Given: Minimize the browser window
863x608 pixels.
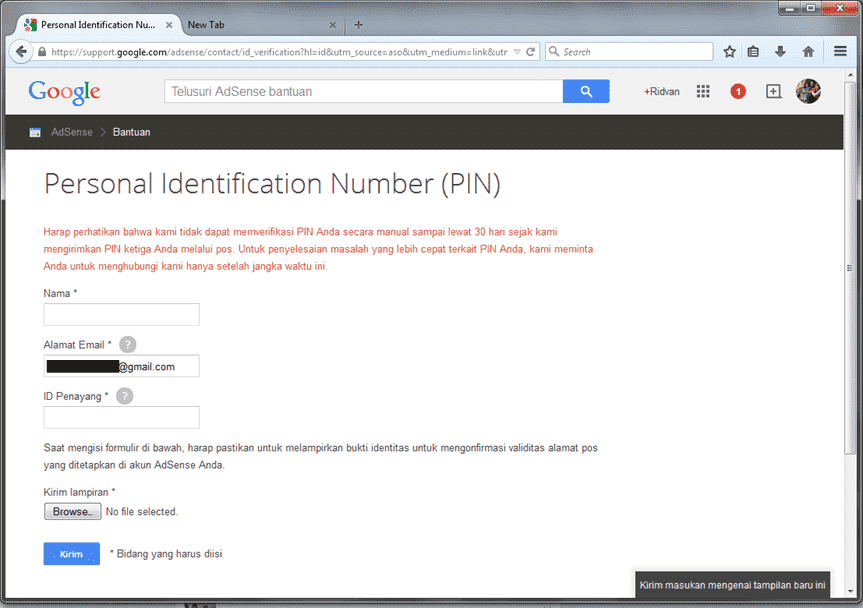Looking at the screenshot, I should (790, 8).
